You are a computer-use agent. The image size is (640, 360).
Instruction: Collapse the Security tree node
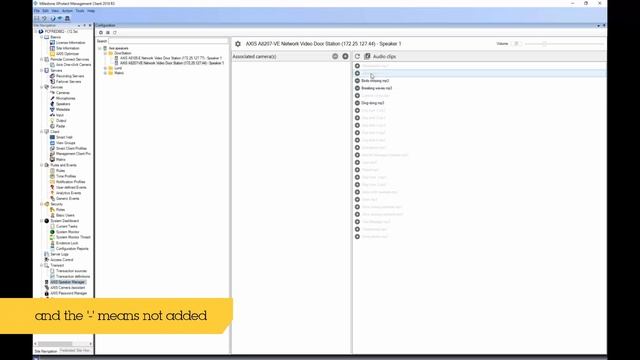pyautogui.click(x=42, y=204)
